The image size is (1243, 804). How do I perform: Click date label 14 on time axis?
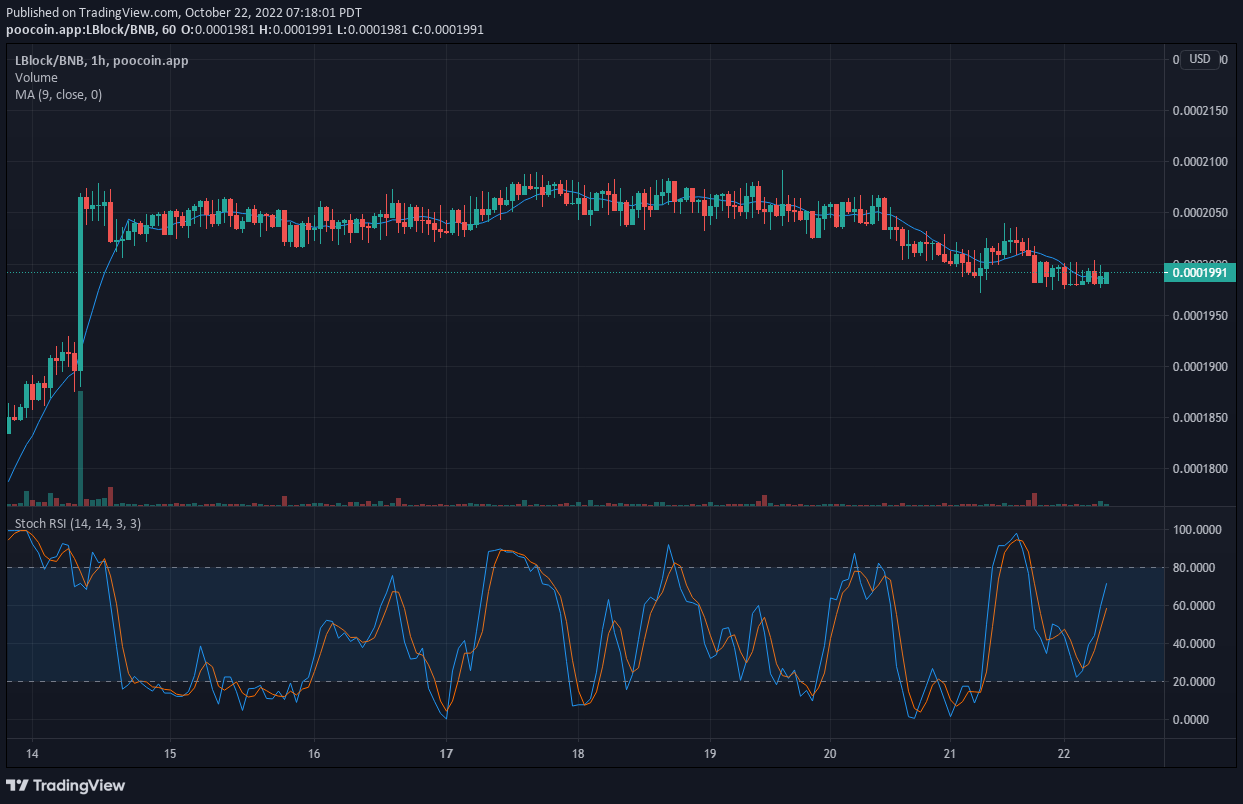click(x=32, y=754)
